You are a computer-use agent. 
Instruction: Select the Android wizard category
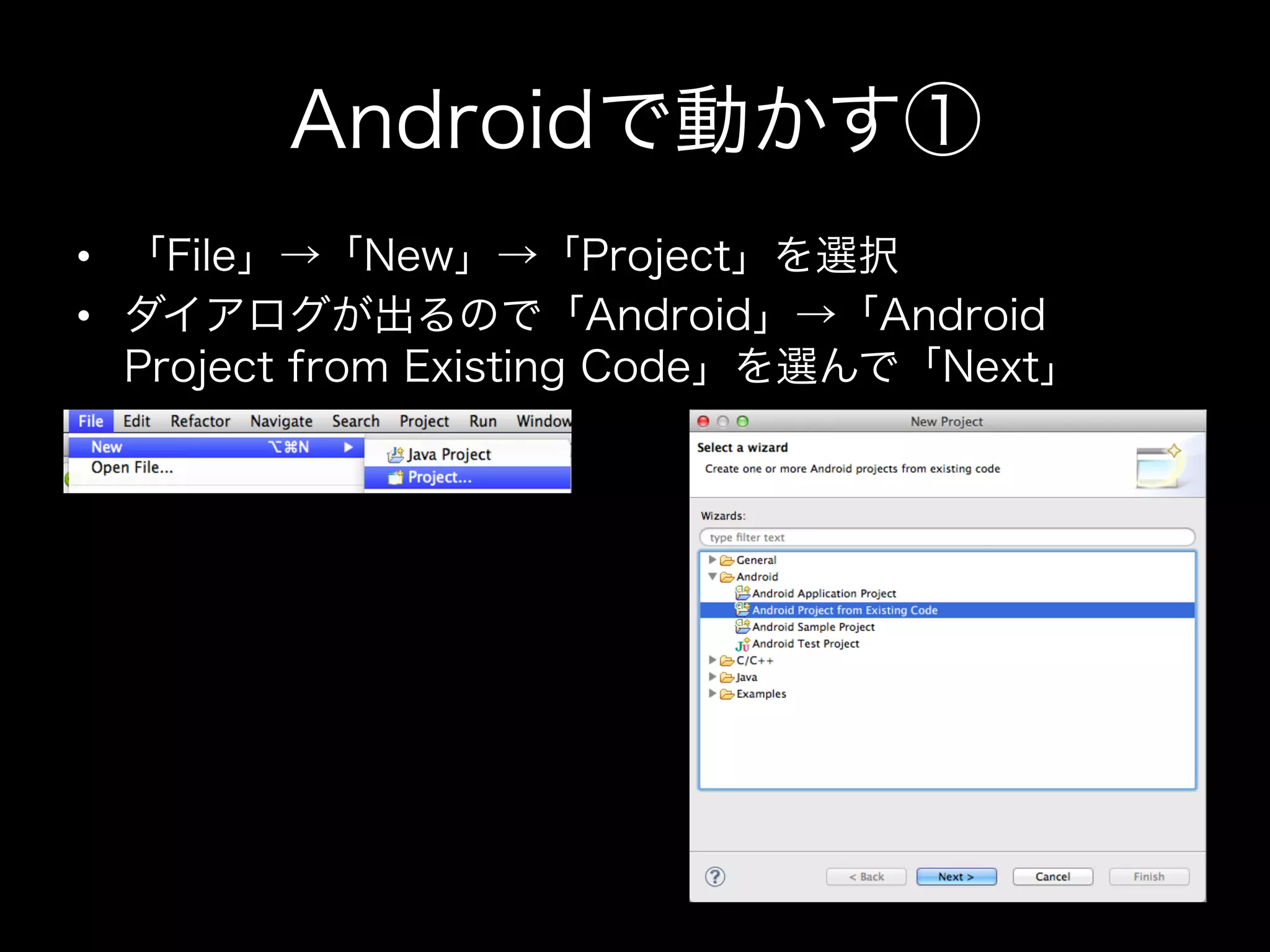pyautogui.click(x=757, y=577)
